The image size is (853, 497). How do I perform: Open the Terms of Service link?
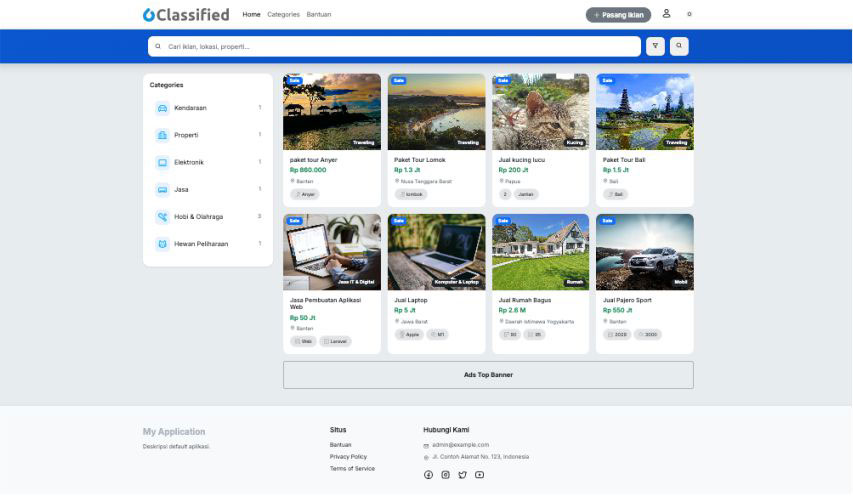tap(352, 469)
